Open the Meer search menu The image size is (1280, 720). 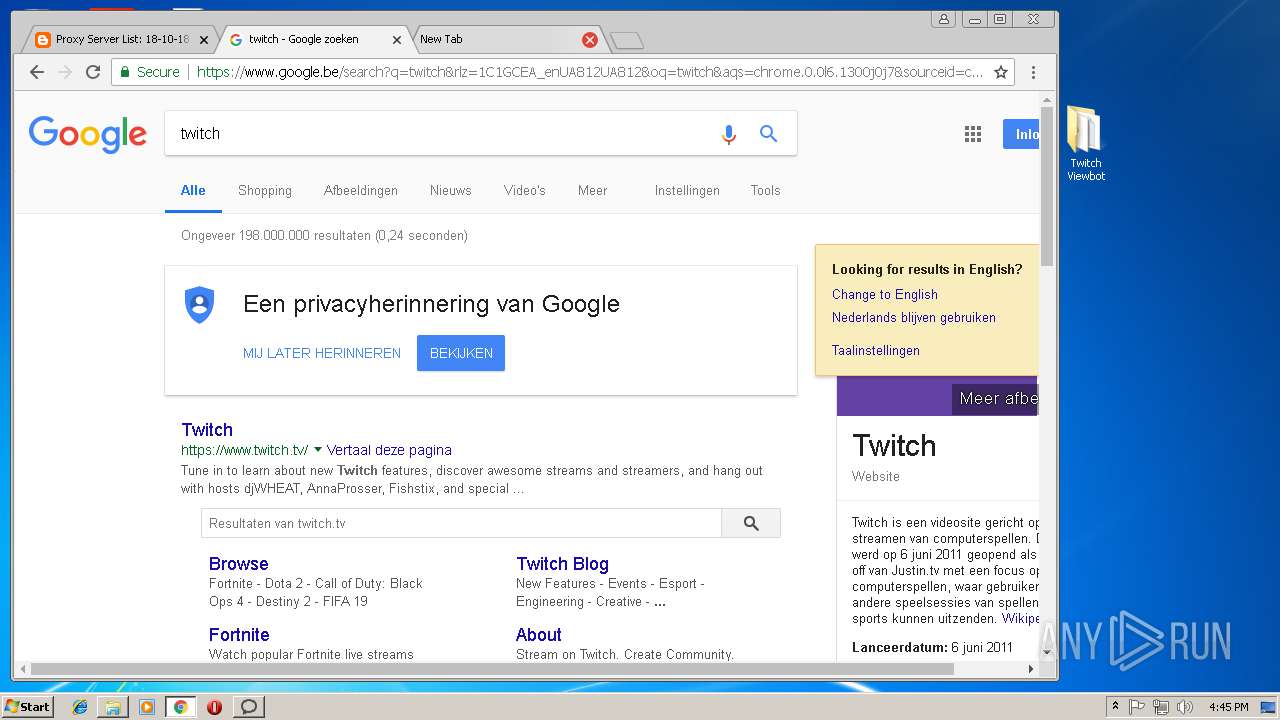point(592,190)
